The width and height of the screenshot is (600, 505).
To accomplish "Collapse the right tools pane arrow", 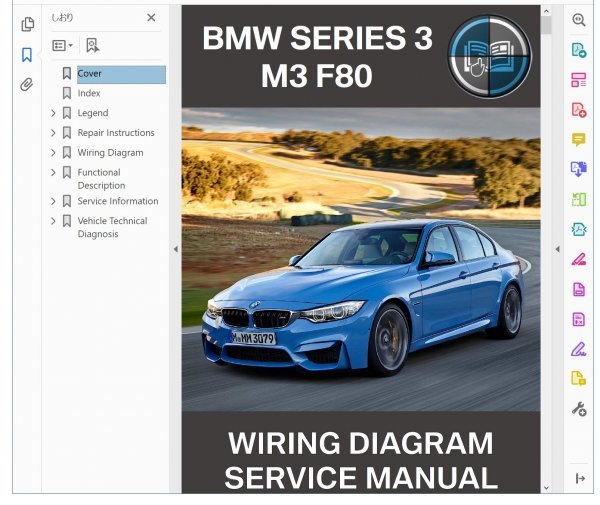I will click(x=558, y=249).
